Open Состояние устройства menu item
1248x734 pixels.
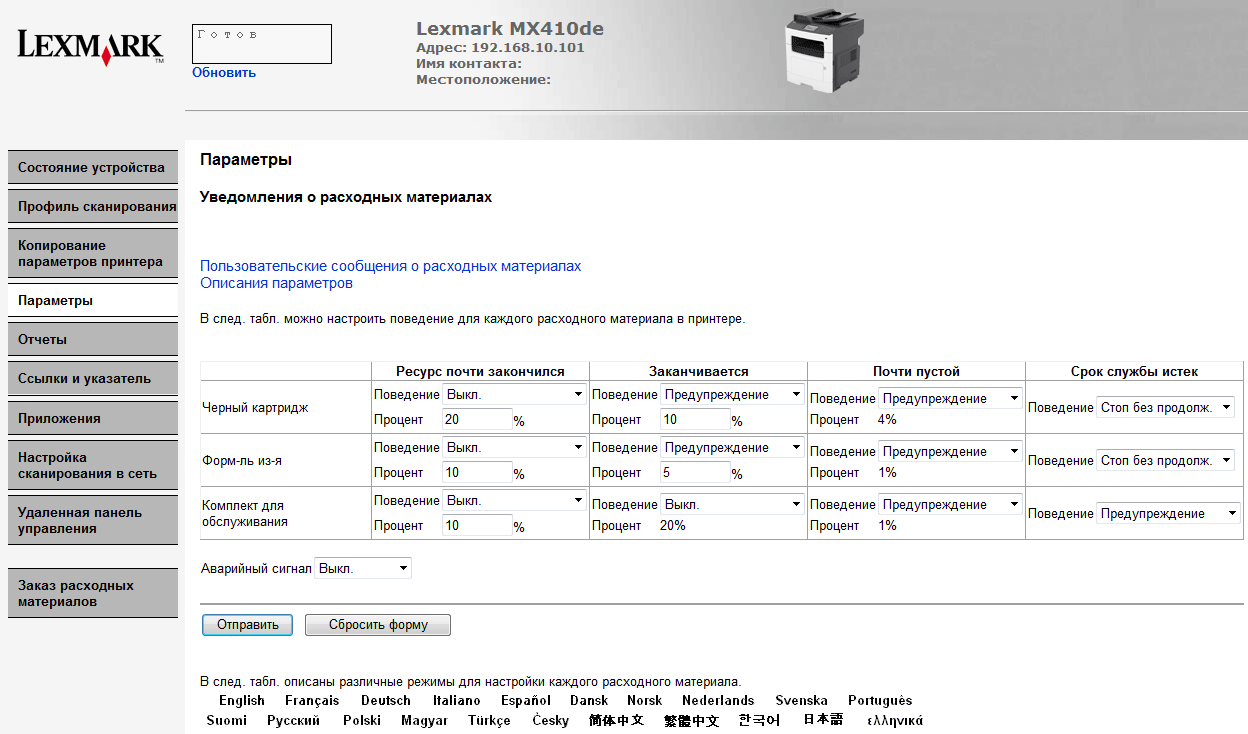(x=93, y=167)
